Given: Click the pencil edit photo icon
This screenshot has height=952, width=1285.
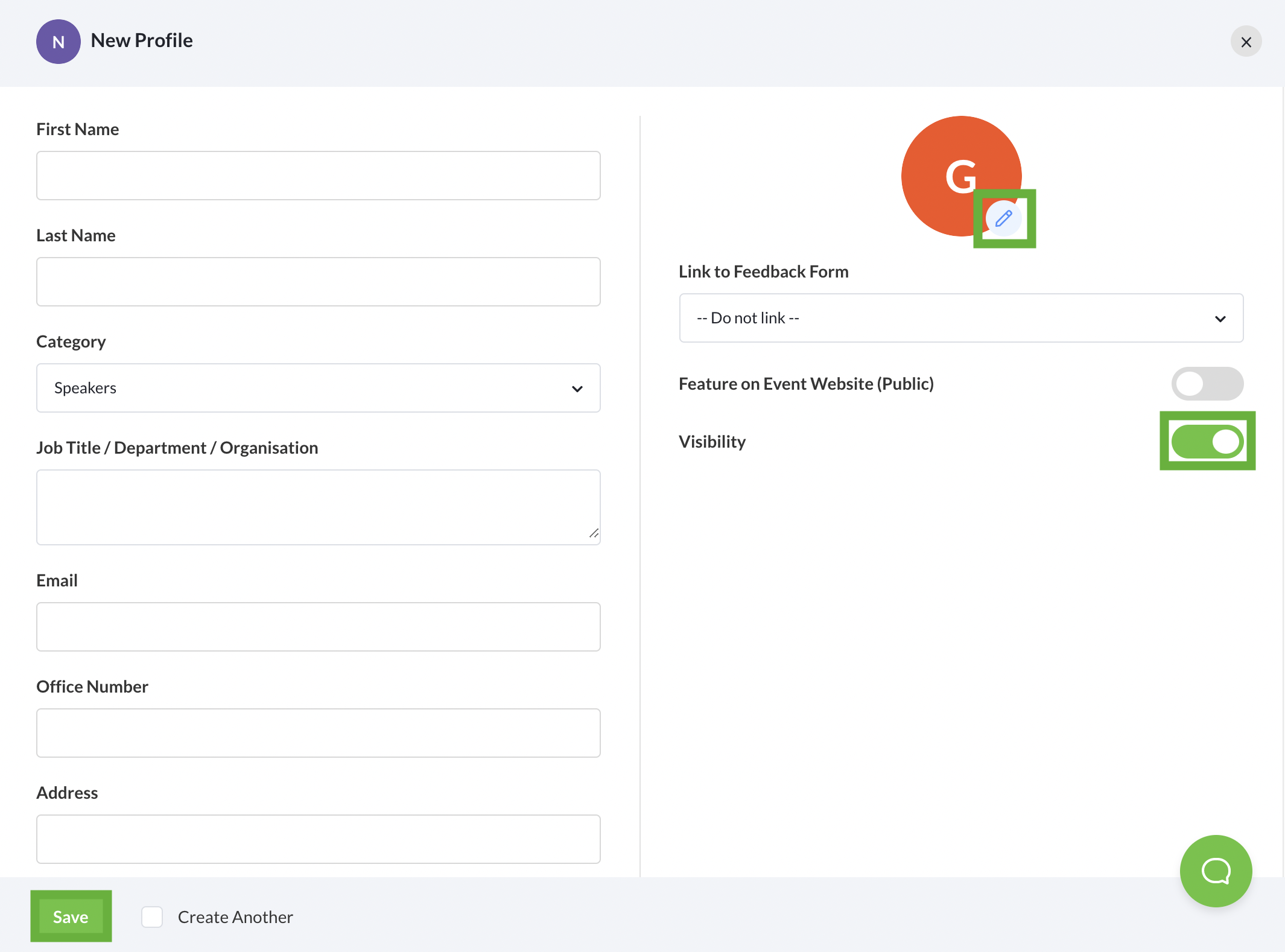Looking at the screenshot, I should pyautogui.click(x=1003, y=218).
